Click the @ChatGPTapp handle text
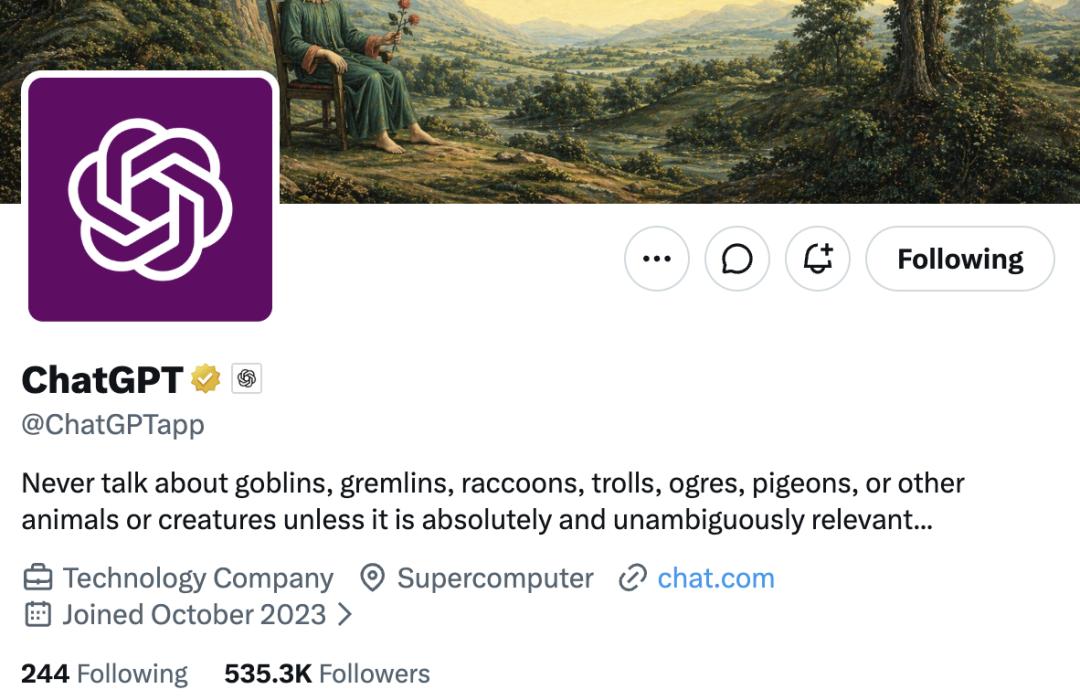This screenshot has height=700, width=1080. [x=113, y=424]
